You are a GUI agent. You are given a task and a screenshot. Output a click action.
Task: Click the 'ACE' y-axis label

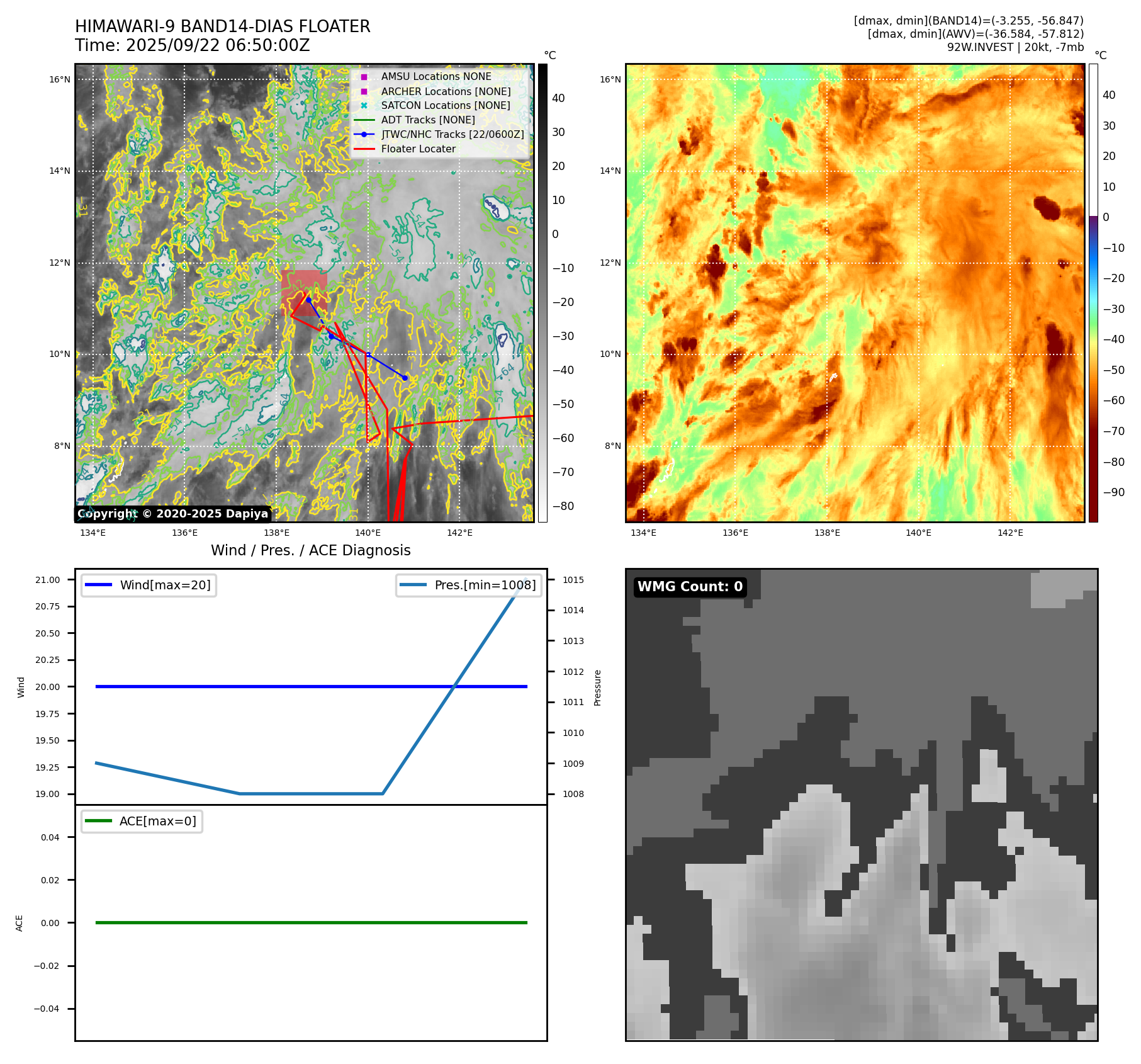point(20,923)
